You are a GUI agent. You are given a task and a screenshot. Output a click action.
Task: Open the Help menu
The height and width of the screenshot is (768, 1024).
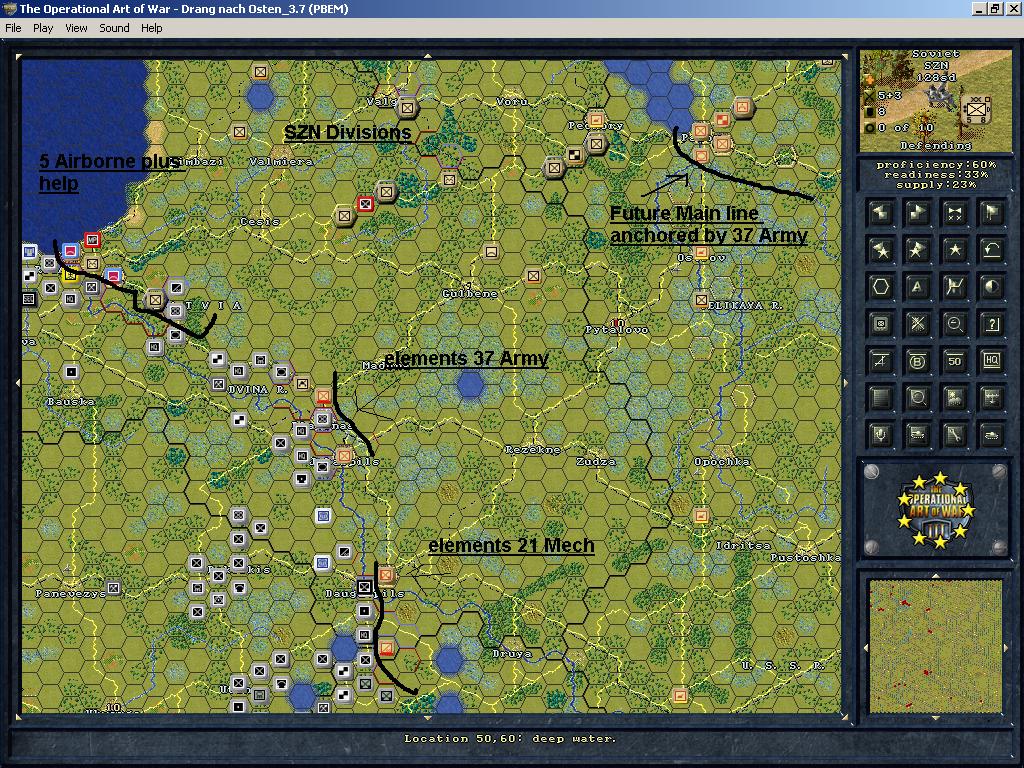pos(152,28)
